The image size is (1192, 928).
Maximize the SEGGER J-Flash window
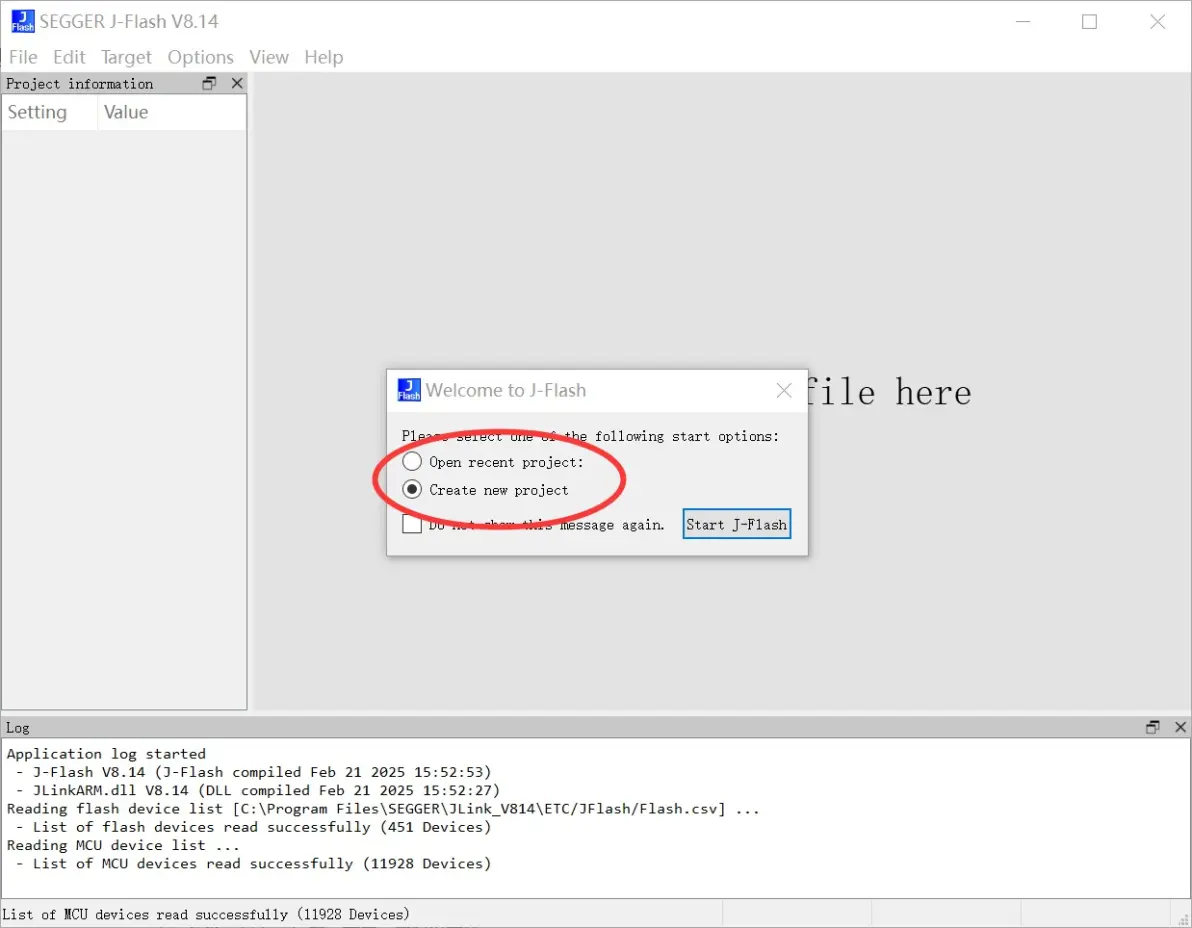tap(1089, 21)
